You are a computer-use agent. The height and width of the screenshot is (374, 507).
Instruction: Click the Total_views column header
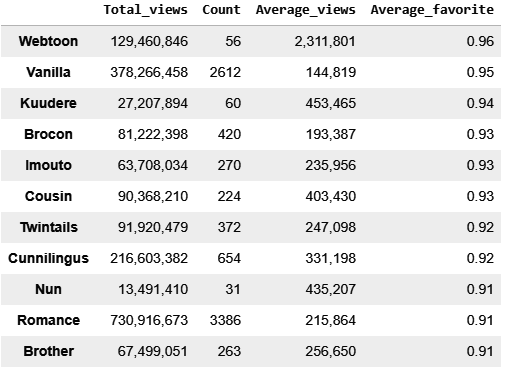[x=145, y=10]
